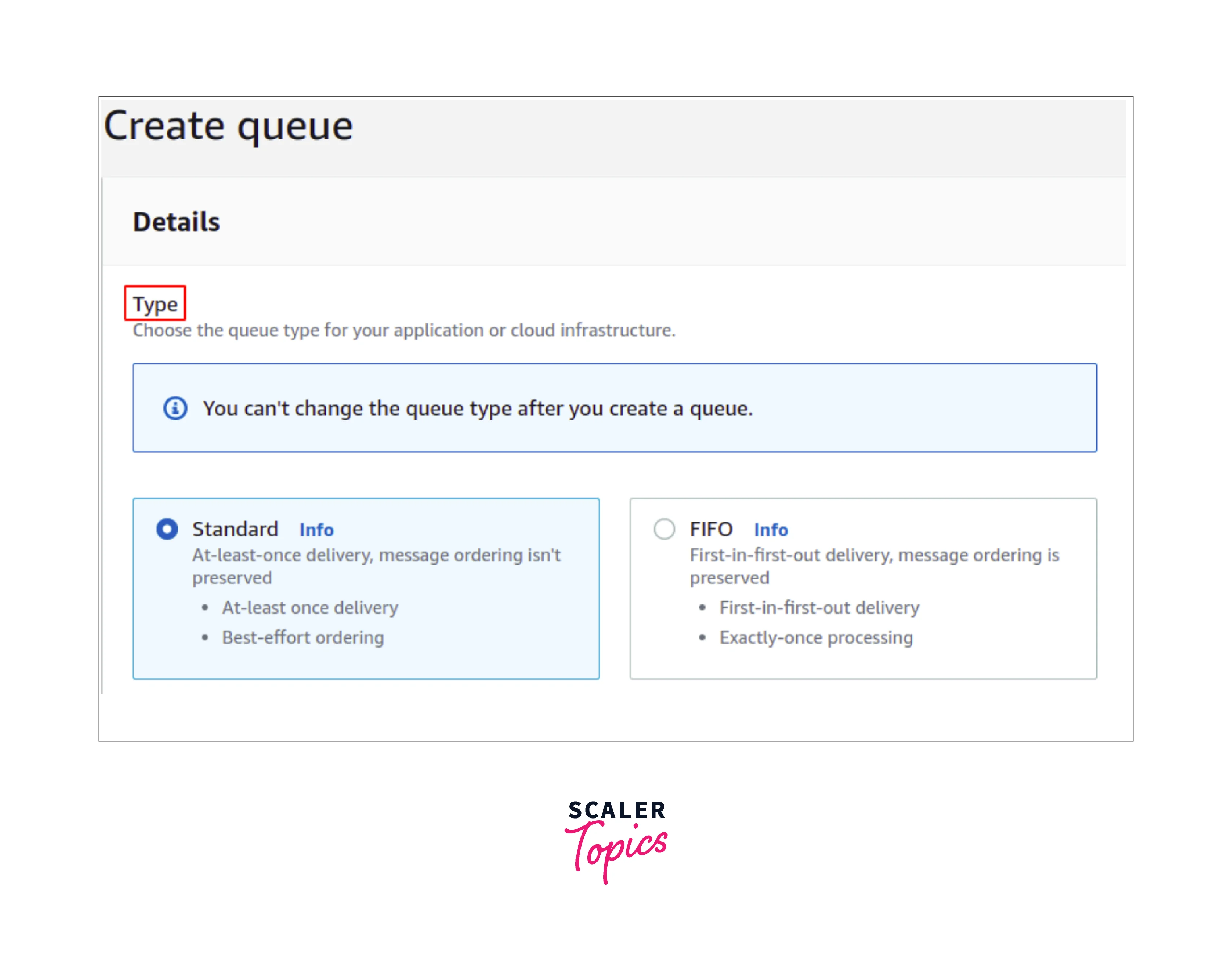Click 'Best-effort ordering' bullet item
Screen dimensions: 1232x954
coord(303,637)
